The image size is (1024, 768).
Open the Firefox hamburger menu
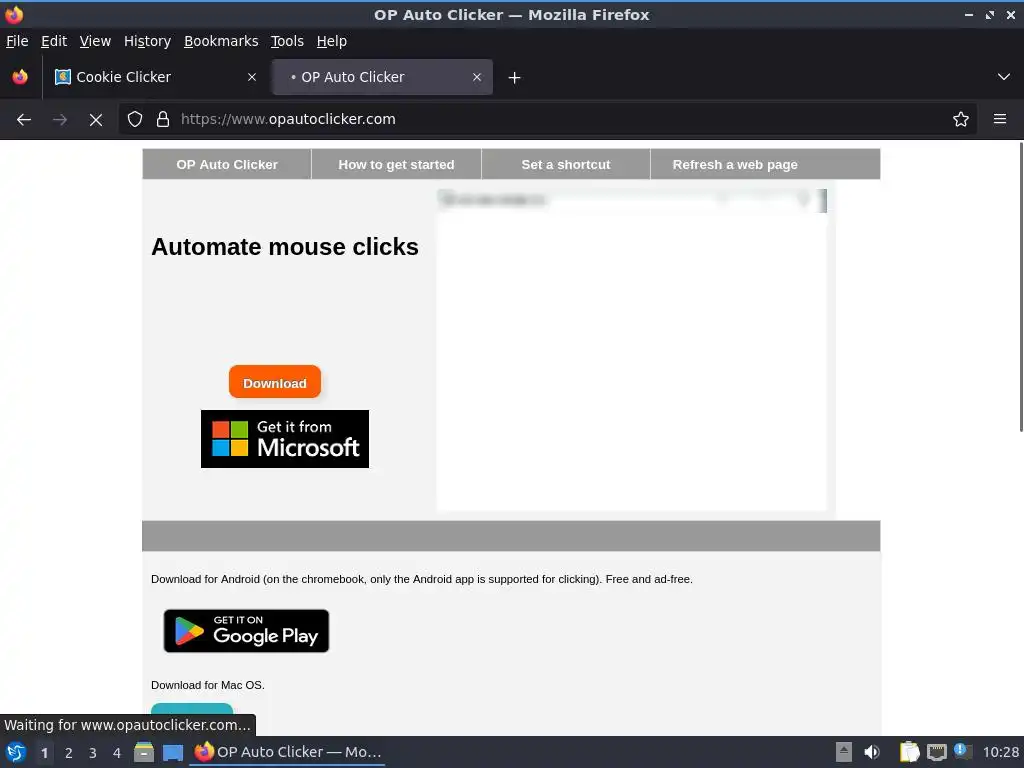[x=1000, y=119]
